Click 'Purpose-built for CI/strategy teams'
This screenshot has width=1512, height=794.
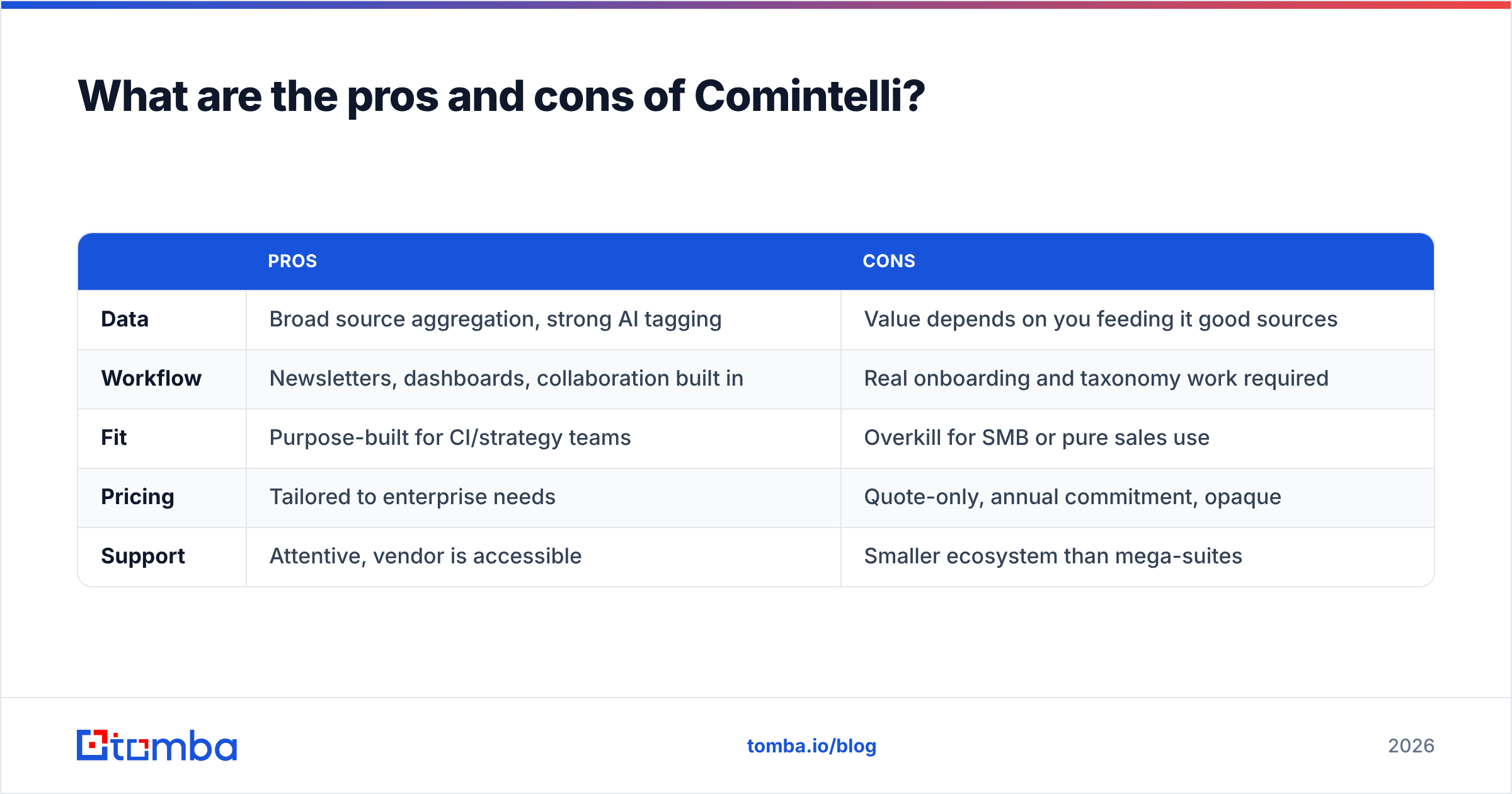(450, 438)
